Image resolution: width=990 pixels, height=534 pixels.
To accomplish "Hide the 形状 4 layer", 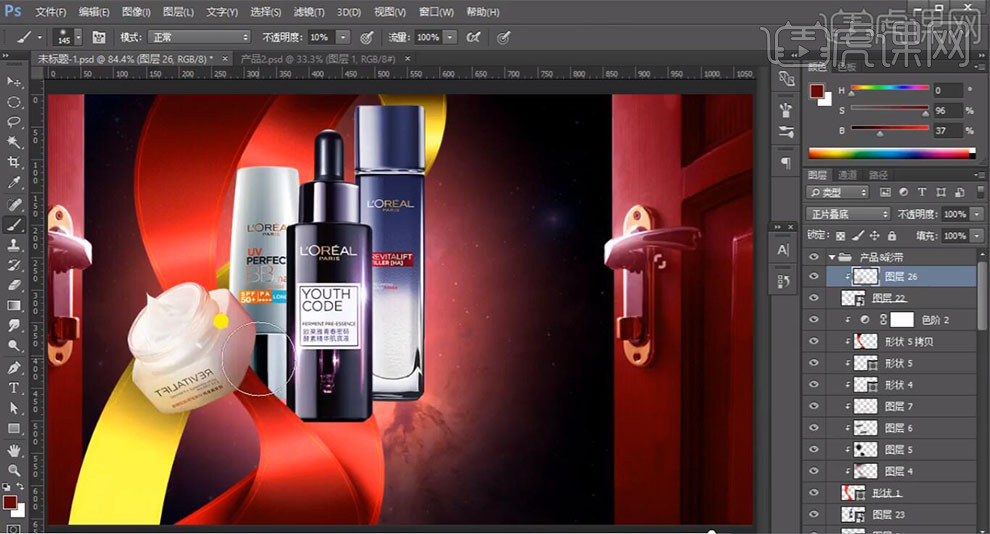I will tap(814, 384).
